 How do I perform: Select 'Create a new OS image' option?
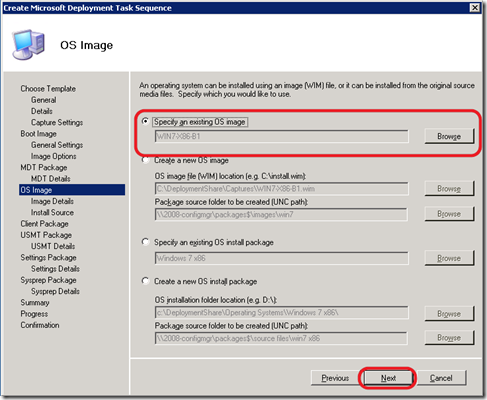click(x=145, y=160)
